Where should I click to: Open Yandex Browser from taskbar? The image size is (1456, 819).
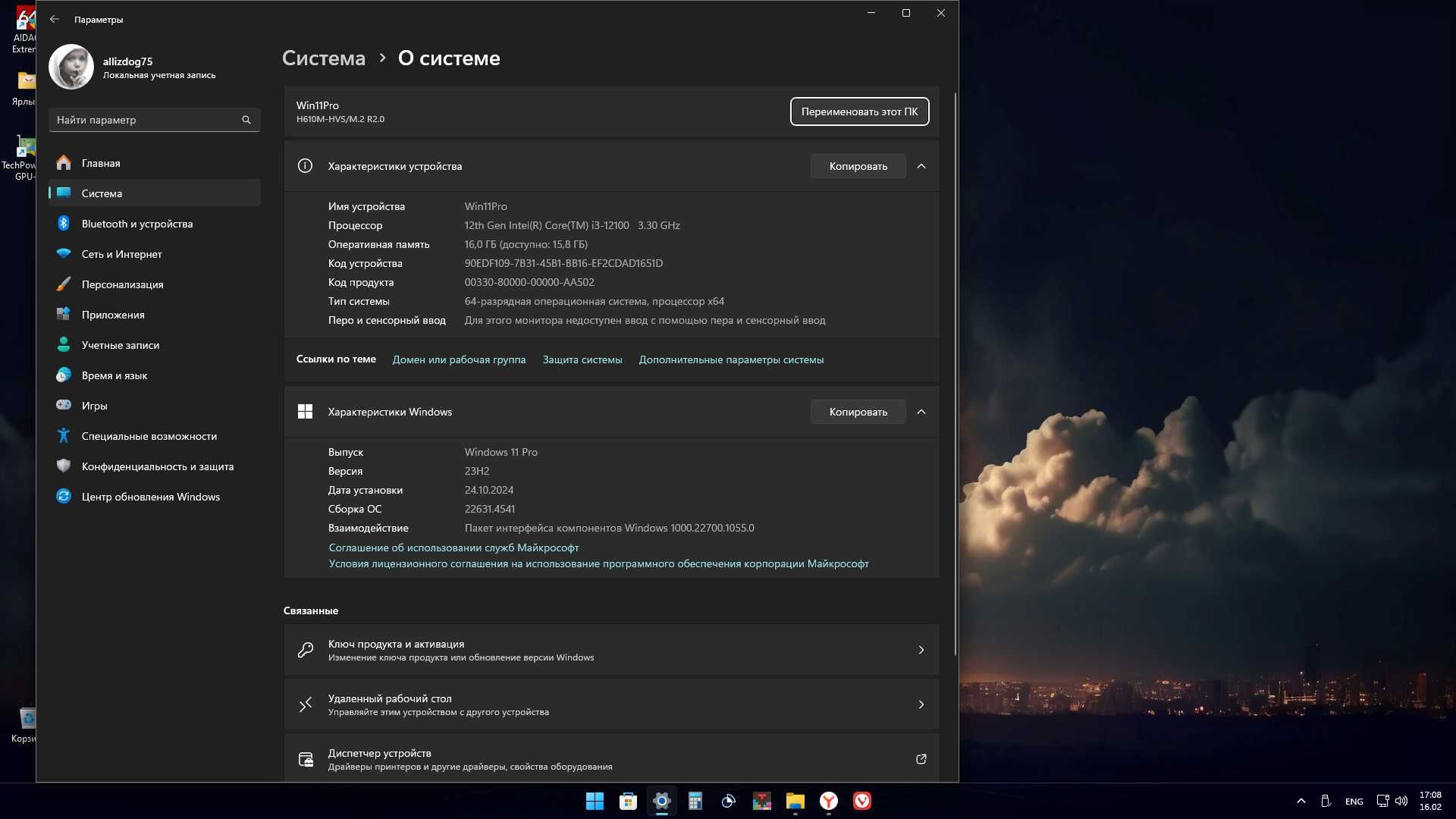coord(828,801)
